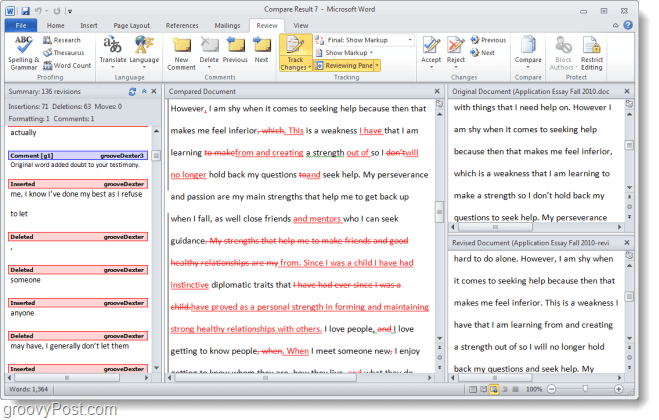Screen dimensions: 659x420
Task: Click the Reject change icon
Action: [x=456, y=45]
